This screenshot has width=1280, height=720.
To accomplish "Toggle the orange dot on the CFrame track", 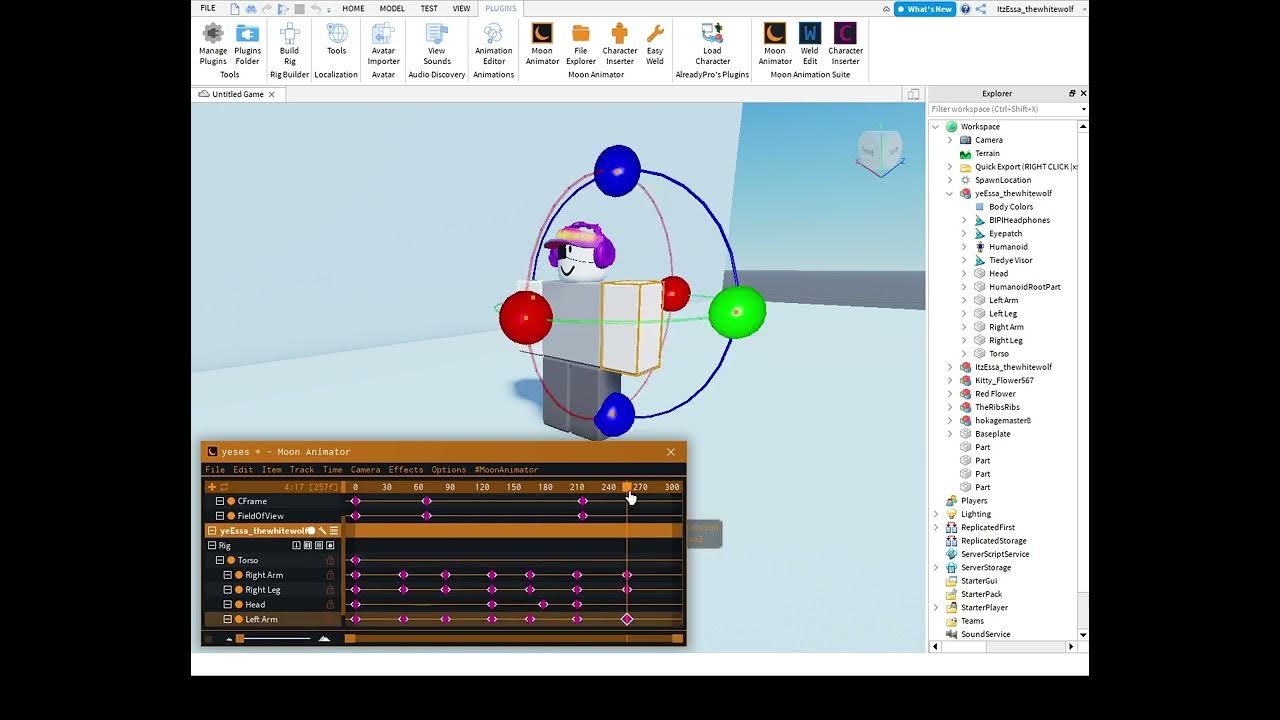I will pyautogui.click(x=231, y=501).
